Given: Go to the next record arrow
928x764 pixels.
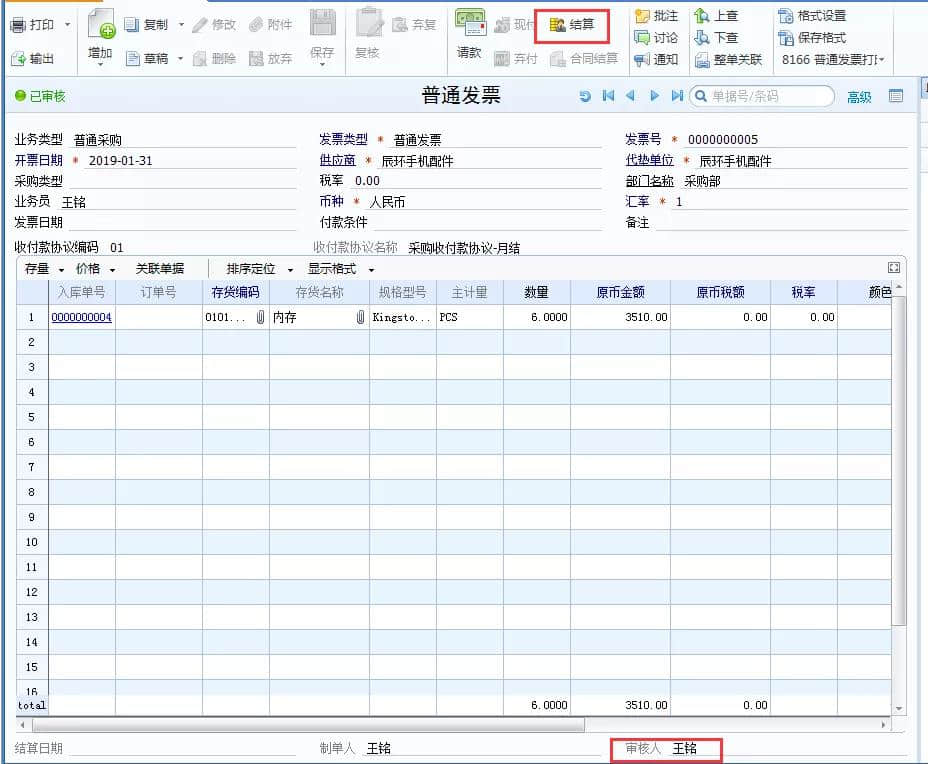Looking at the screenshot, I should tap(654, 96).
